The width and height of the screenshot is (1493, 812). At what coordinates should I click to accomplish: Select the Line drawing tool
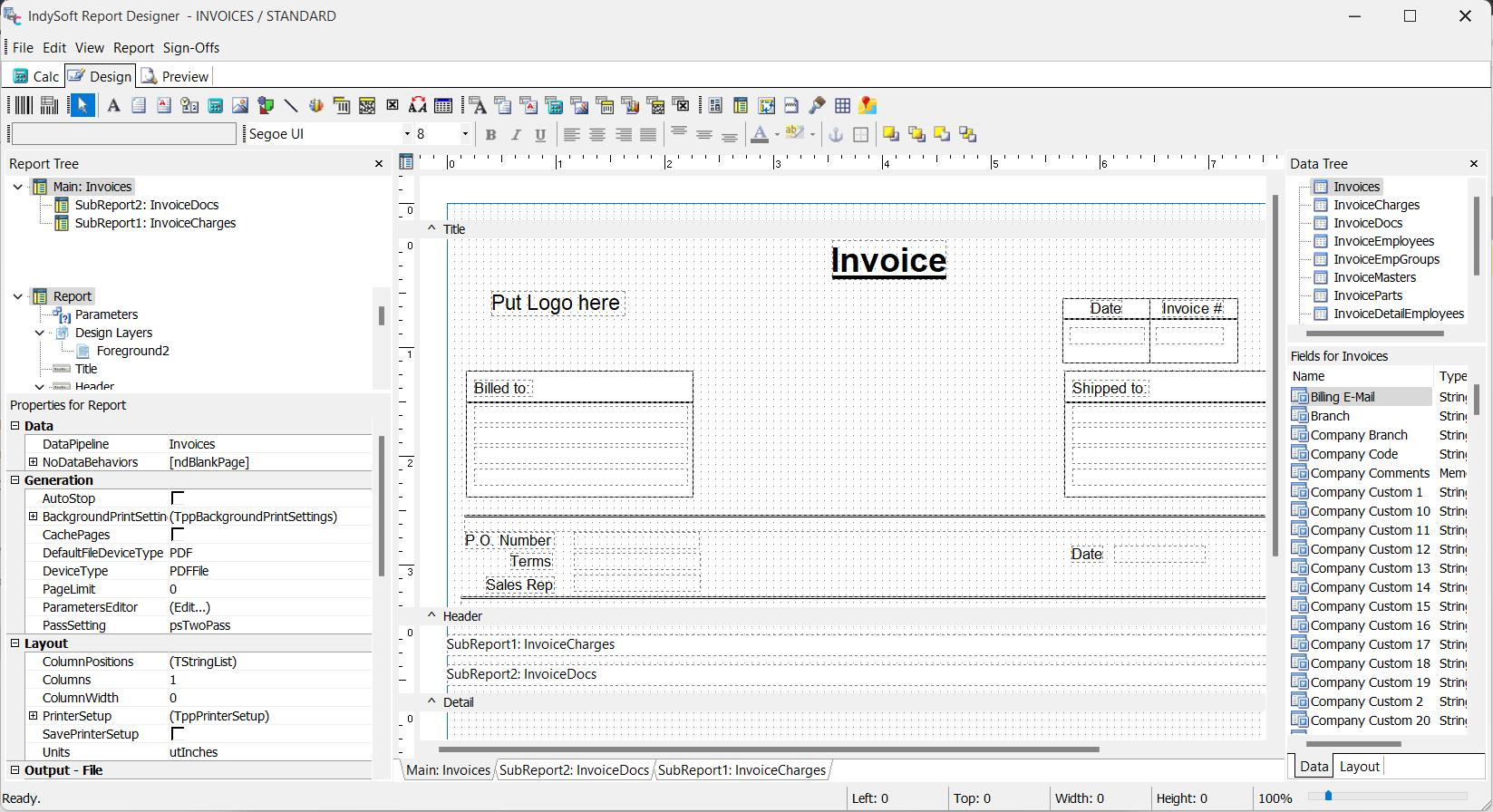(x=291, y=106)
